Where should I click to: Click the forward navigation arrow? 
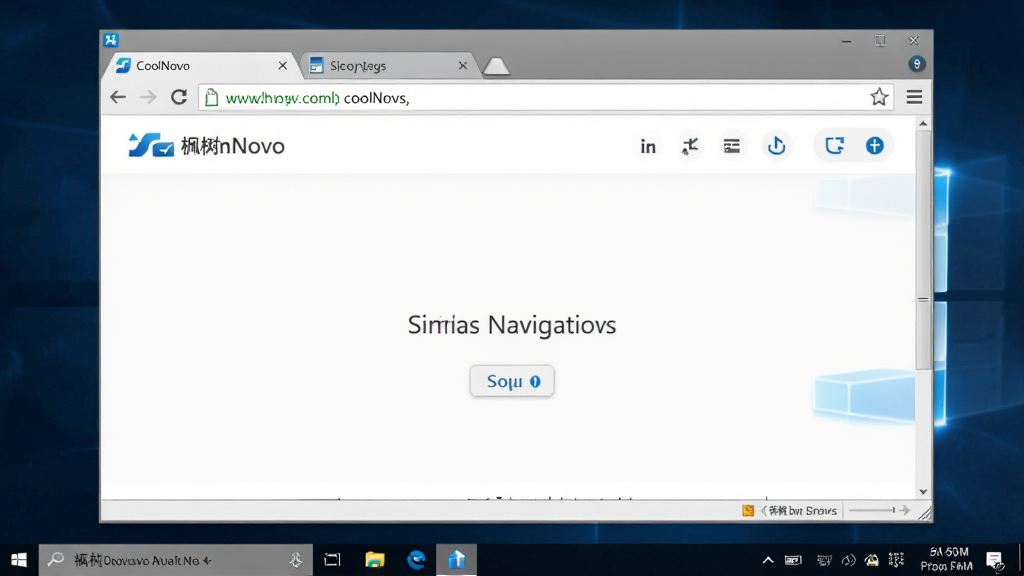click(148, 97)
